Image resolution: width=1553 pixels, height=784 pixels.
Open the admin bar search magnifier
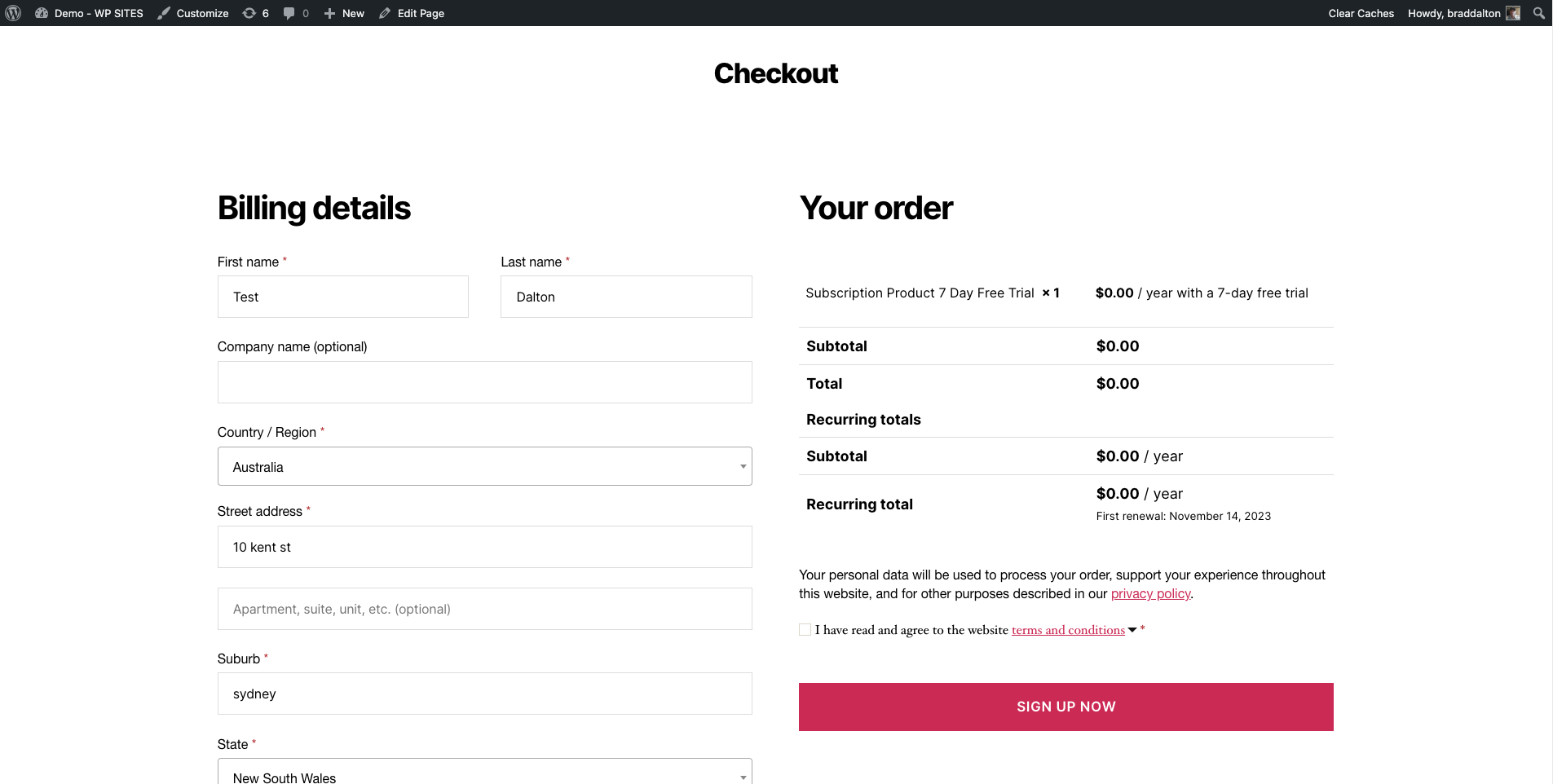[1538, 13]
